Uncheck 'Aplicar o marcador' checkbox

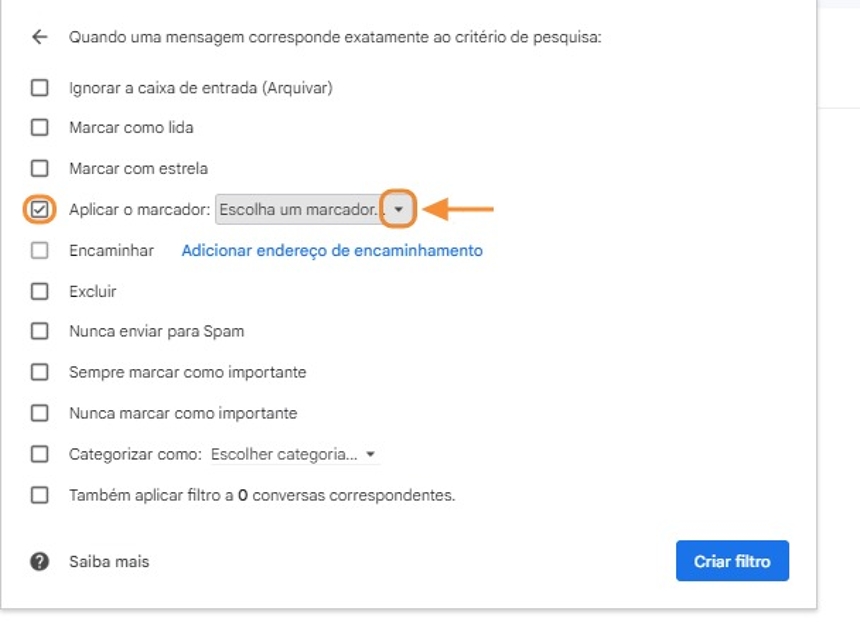point(39,210)
